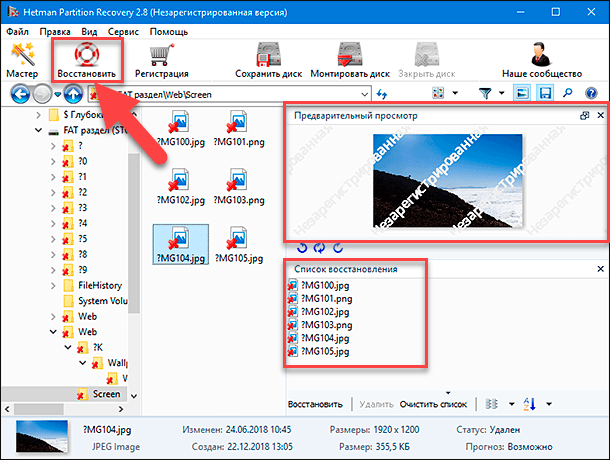
Task: Open the navigation history dropdown arrow
Action: [58, 94]
